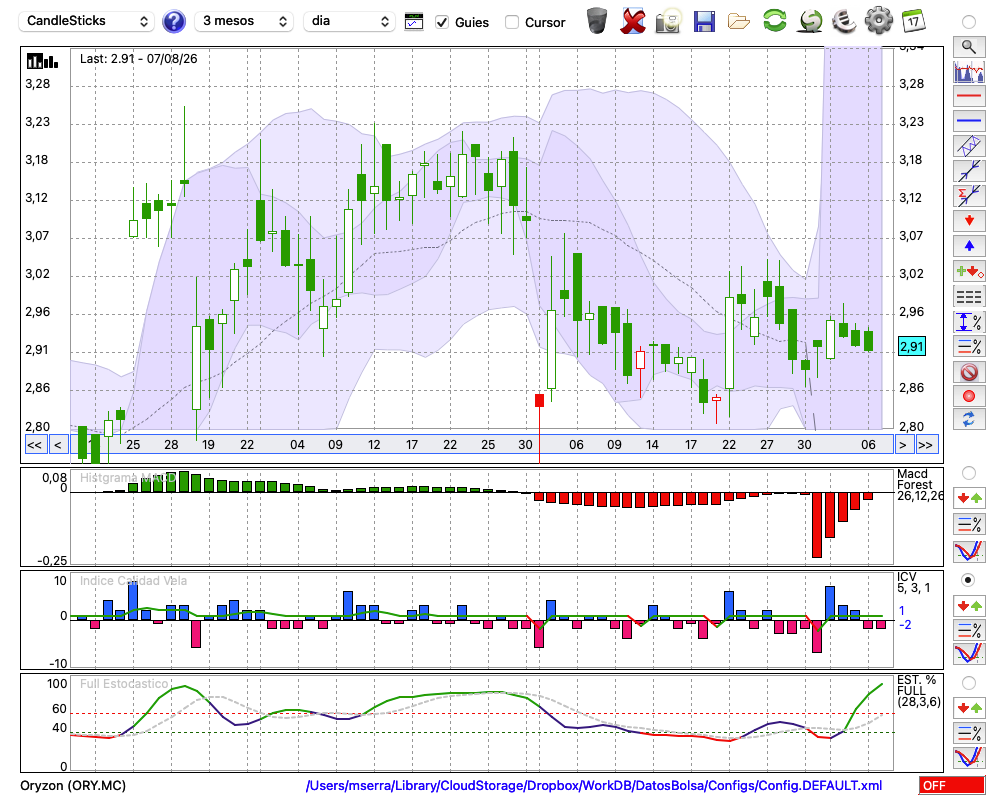1000x800 pixels.
Task: Open the 3 mesos period dropdown
Action: point(244,21)
